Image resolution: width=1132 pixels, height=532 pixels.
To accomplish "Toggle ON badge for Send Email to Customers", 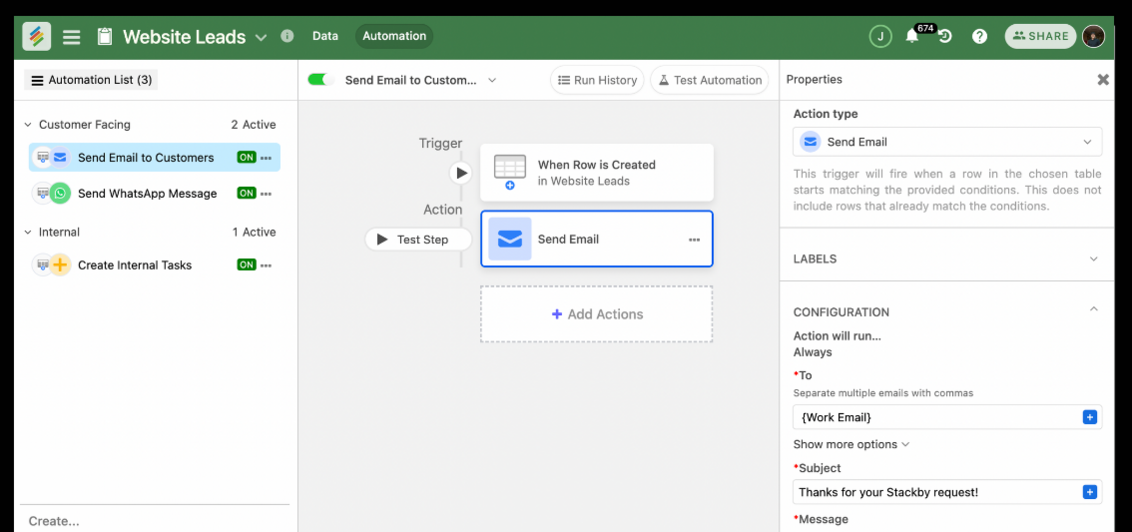I will tap(247, 157).
